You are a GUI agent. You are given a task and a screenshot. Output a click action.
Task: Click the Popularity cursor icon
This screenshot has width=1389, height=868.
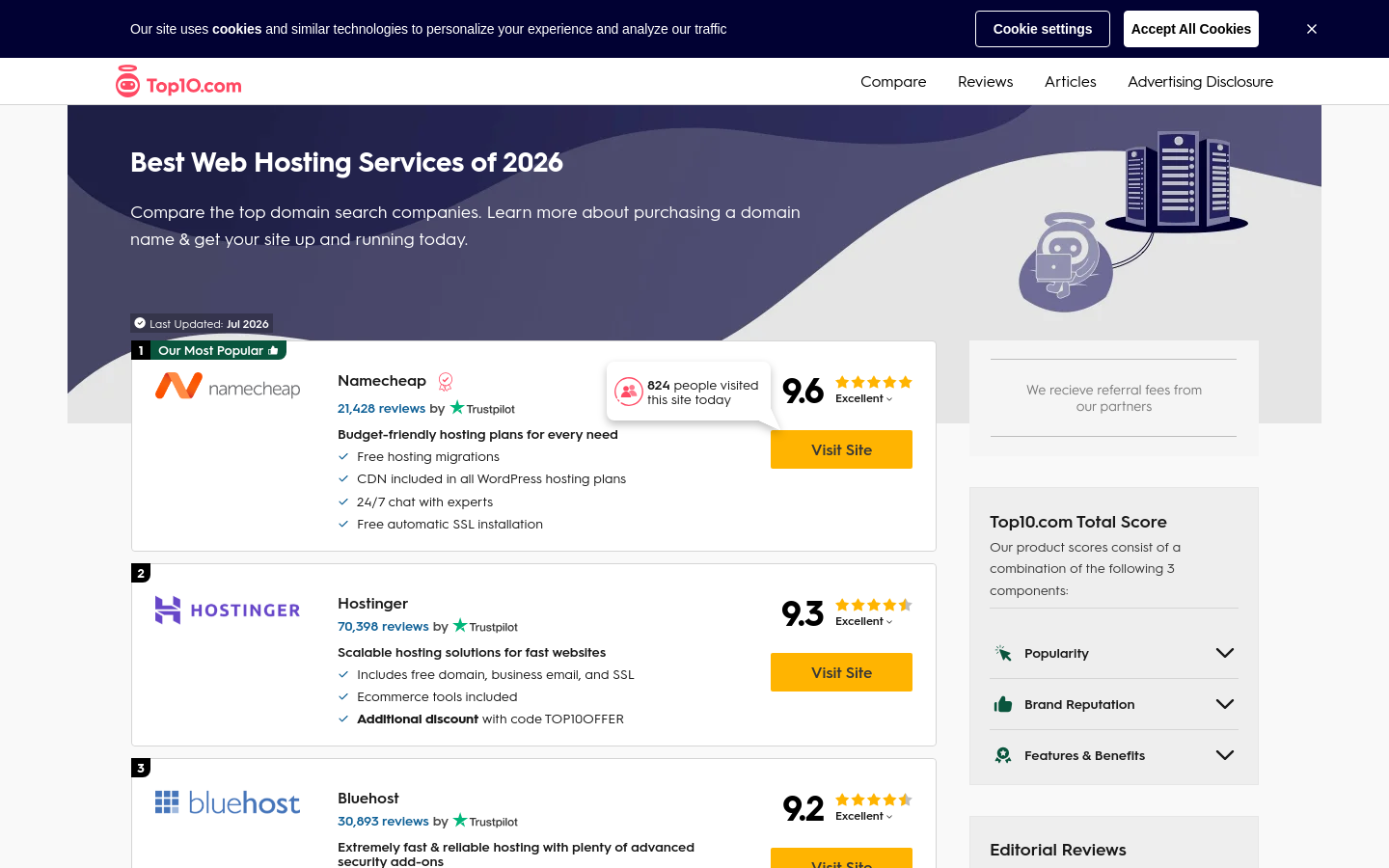coord(1003,653)
